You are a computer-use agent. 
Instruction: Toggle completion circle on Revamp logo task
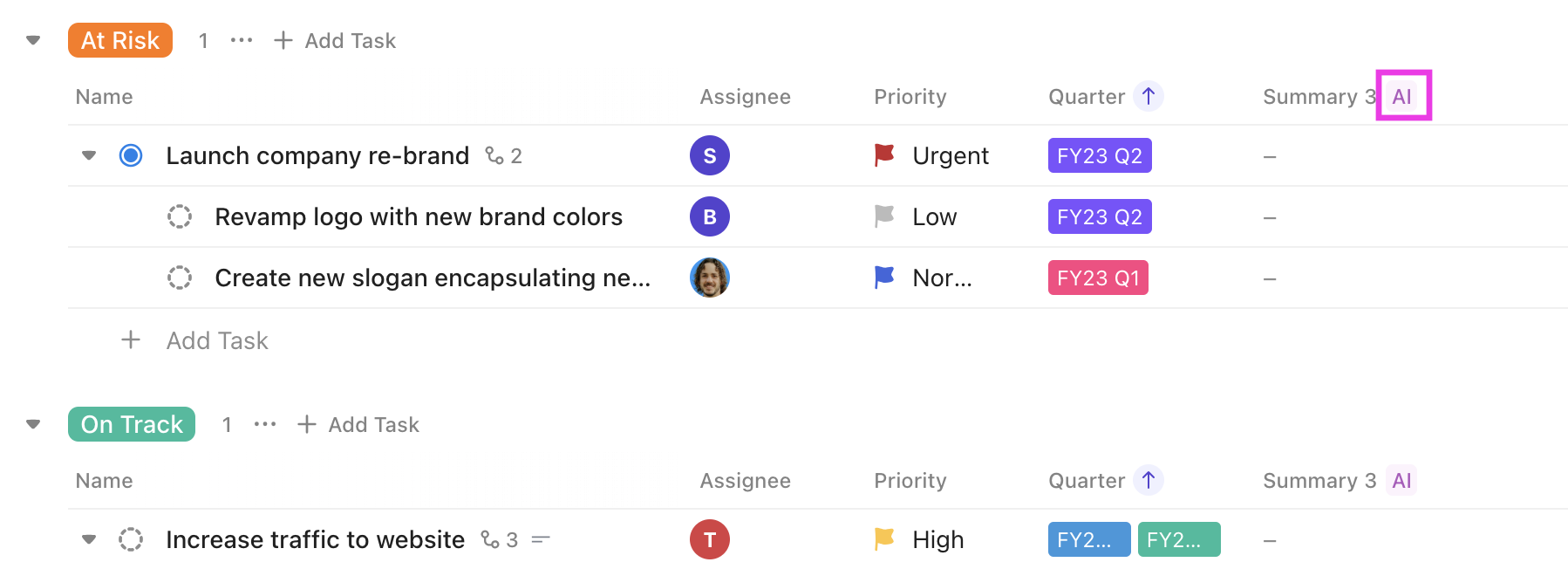point(179,216)
